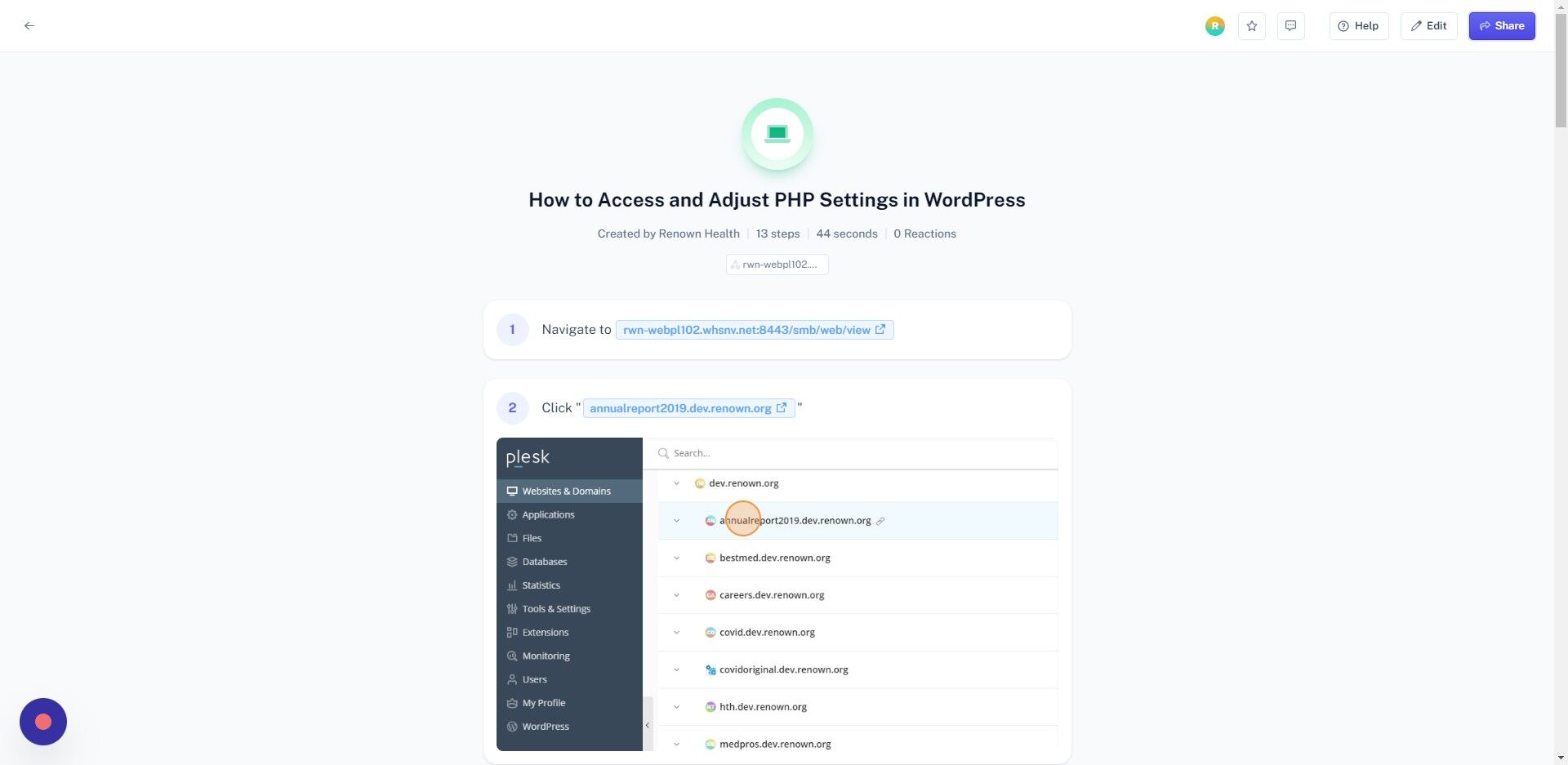The height and width of the screenshot is (765, 1568).
Task: Select covidoriginal.dev.renown.org domain name
Action: click(783, 670)
